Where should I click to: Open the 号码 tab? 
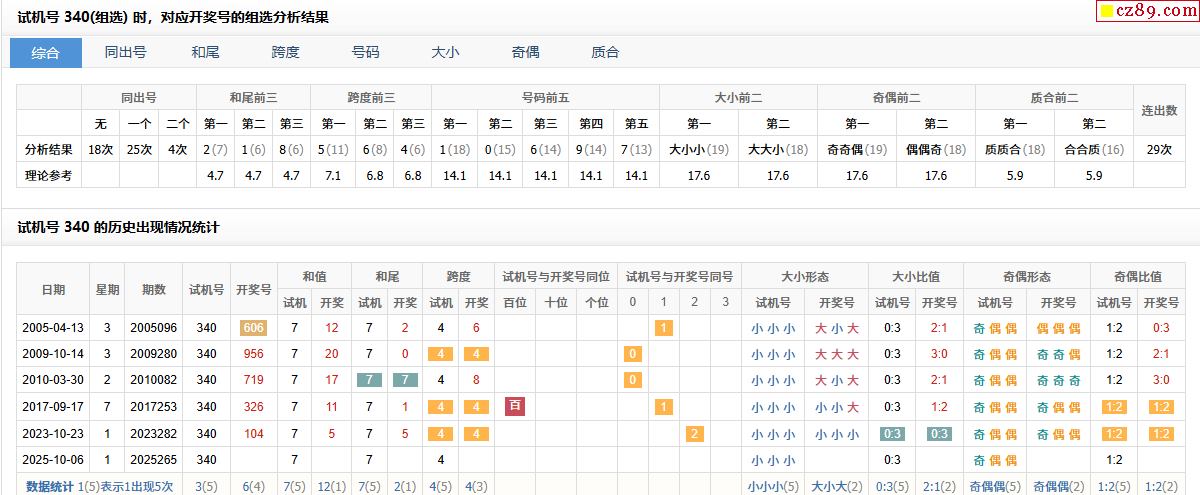[x=366, y=53]
